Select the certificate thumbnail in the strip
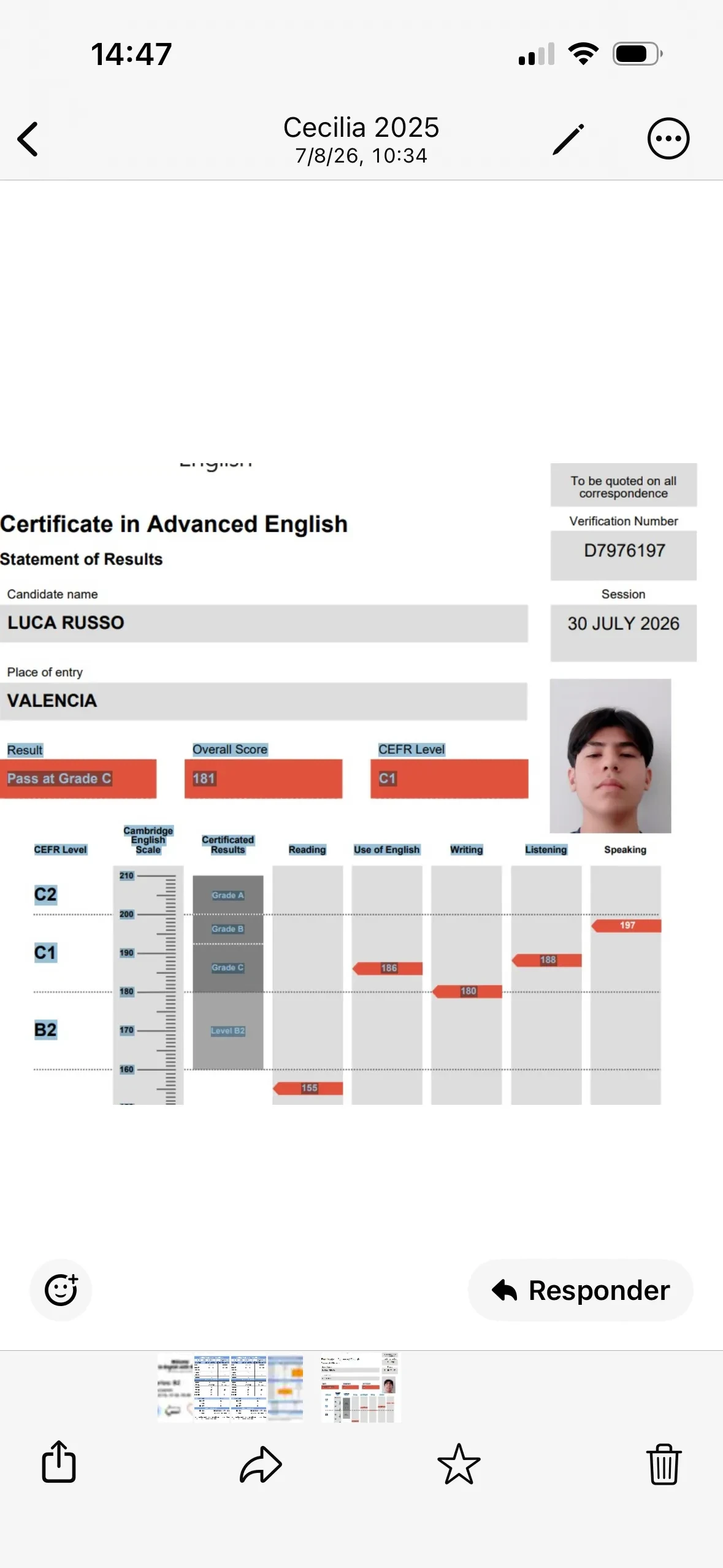 [x=361, y=1386]
